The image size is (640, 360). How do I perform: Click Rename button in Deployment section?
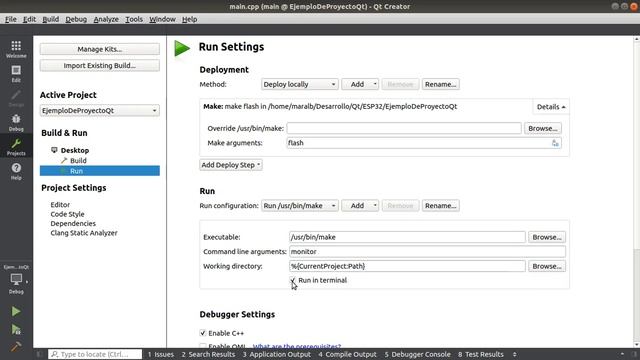(x=440, y=84)
